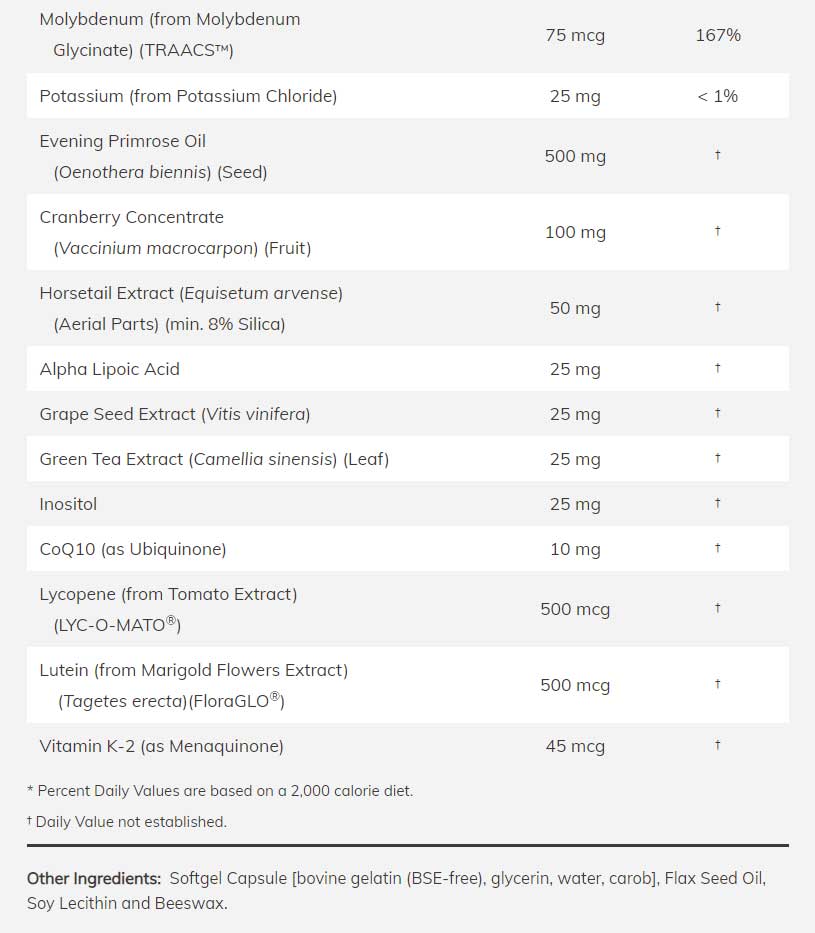Select the Lutein from Marigold Flowers label
The width and height of the screenshot is (815, 933).
(193, 670)
